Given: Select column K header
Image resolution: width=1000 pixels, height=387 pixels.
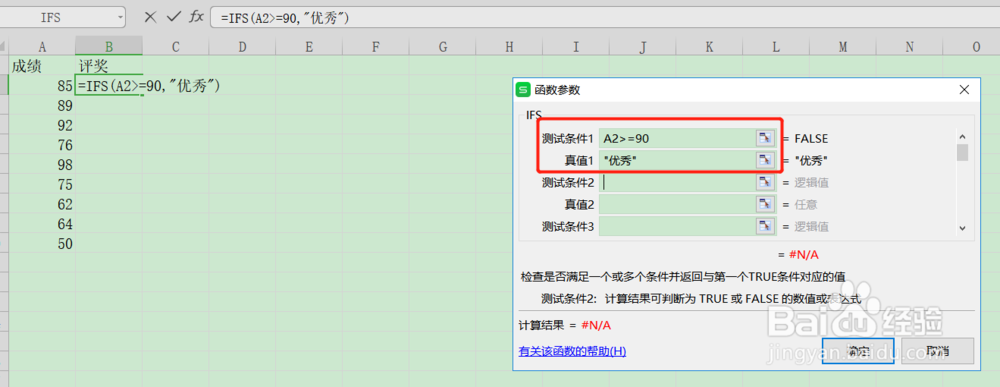Looking at the screenshot, I should click(x=709, y=46).
